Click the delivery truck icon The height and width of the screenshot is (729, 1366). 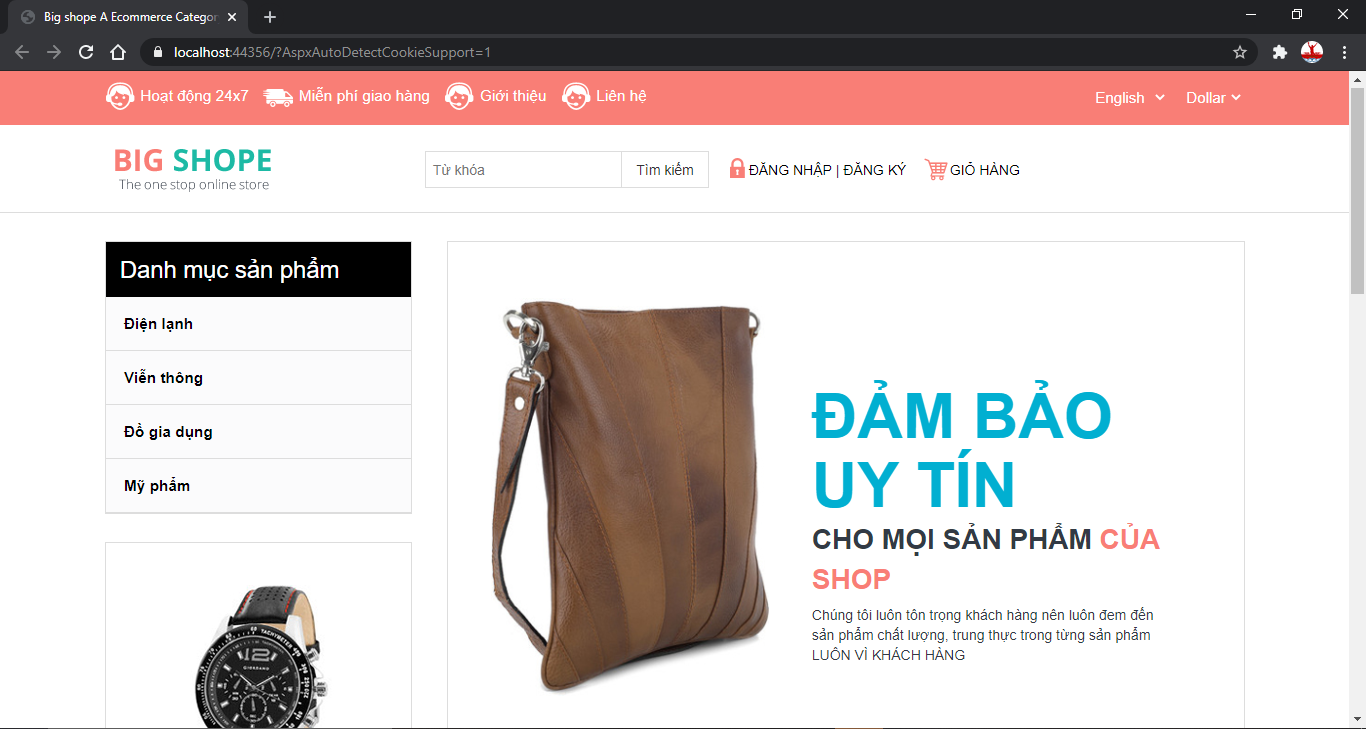pyautogui.click(x=278, y=97)
